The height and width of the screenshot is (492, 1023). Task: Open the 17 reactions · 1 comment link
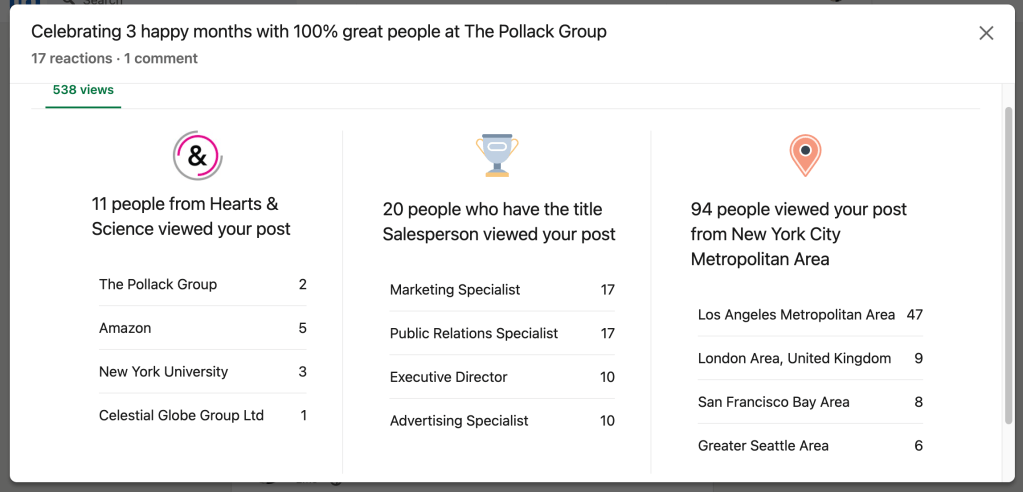[x=114, y=58]
